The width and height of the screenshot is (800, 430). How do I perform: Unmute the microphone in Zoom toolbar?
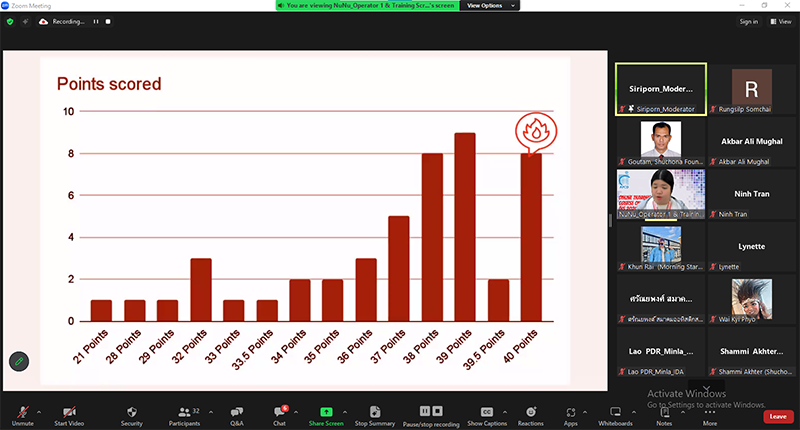(22, 415)
